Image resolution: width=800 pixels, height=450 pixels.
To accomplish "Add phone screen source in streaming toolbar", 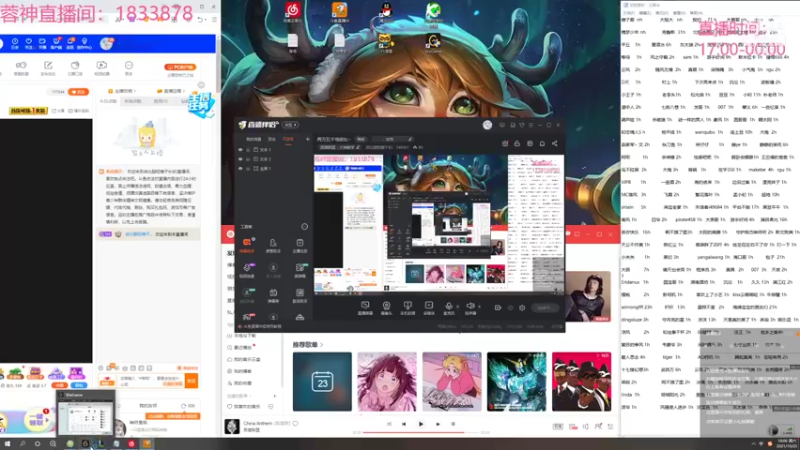I will [x=407, y=308].
